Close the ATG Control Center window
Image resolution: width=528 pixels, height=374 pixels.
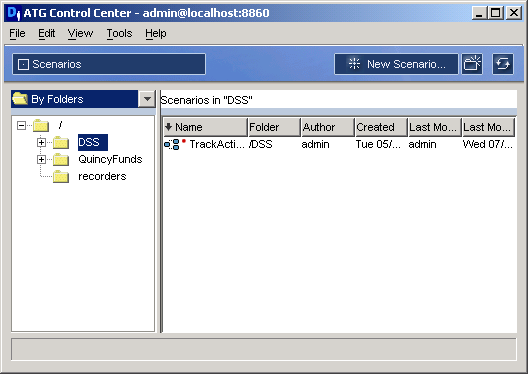tap(514, 13)
